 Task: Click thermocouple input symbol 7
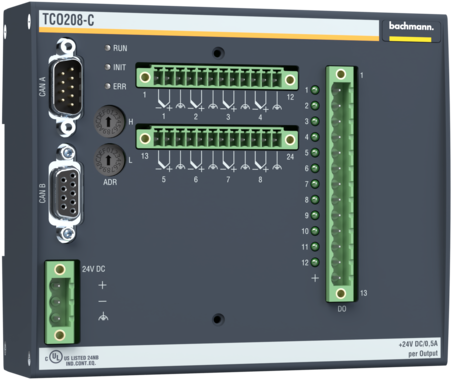tap(229, 162)
